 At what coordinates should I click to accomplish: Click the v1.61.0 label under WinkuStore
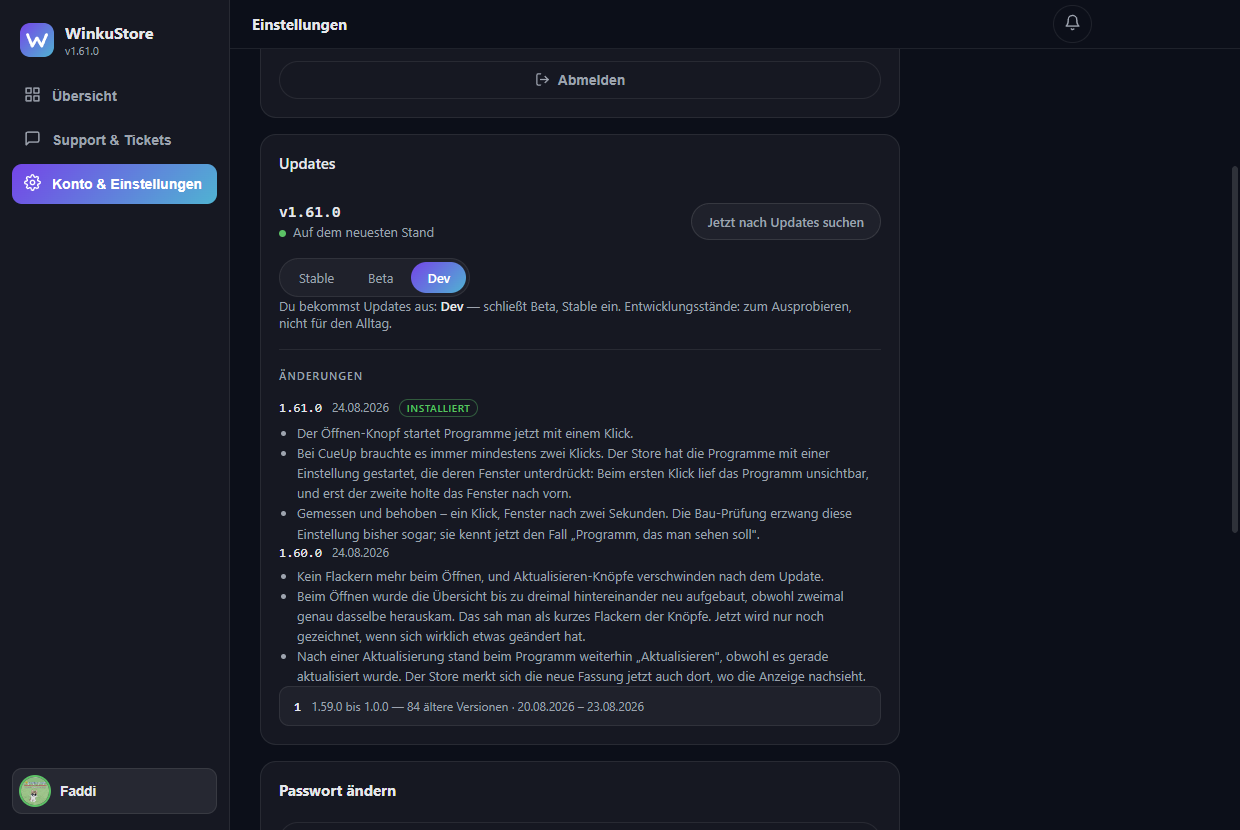[x=82, y=51]
